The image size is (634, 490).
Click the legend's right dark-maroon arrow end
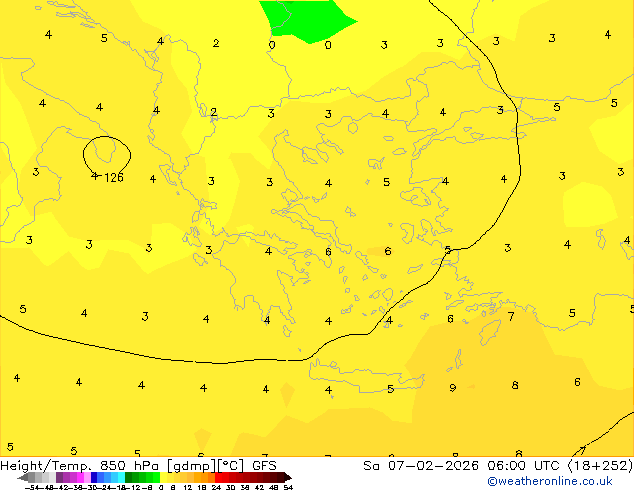[288, 478]
